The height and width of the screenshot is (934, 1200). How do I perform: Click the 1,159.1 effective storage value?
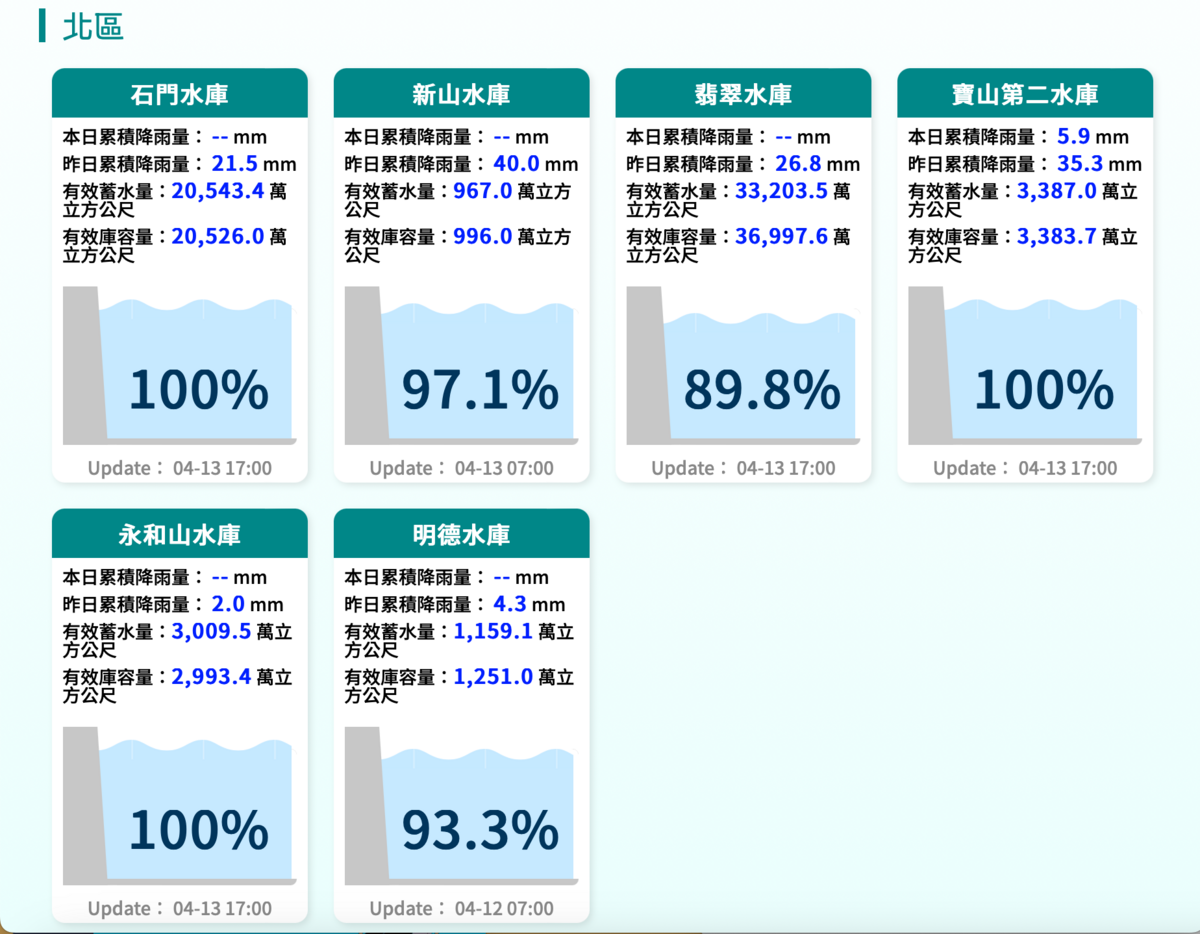pos(494,631)
